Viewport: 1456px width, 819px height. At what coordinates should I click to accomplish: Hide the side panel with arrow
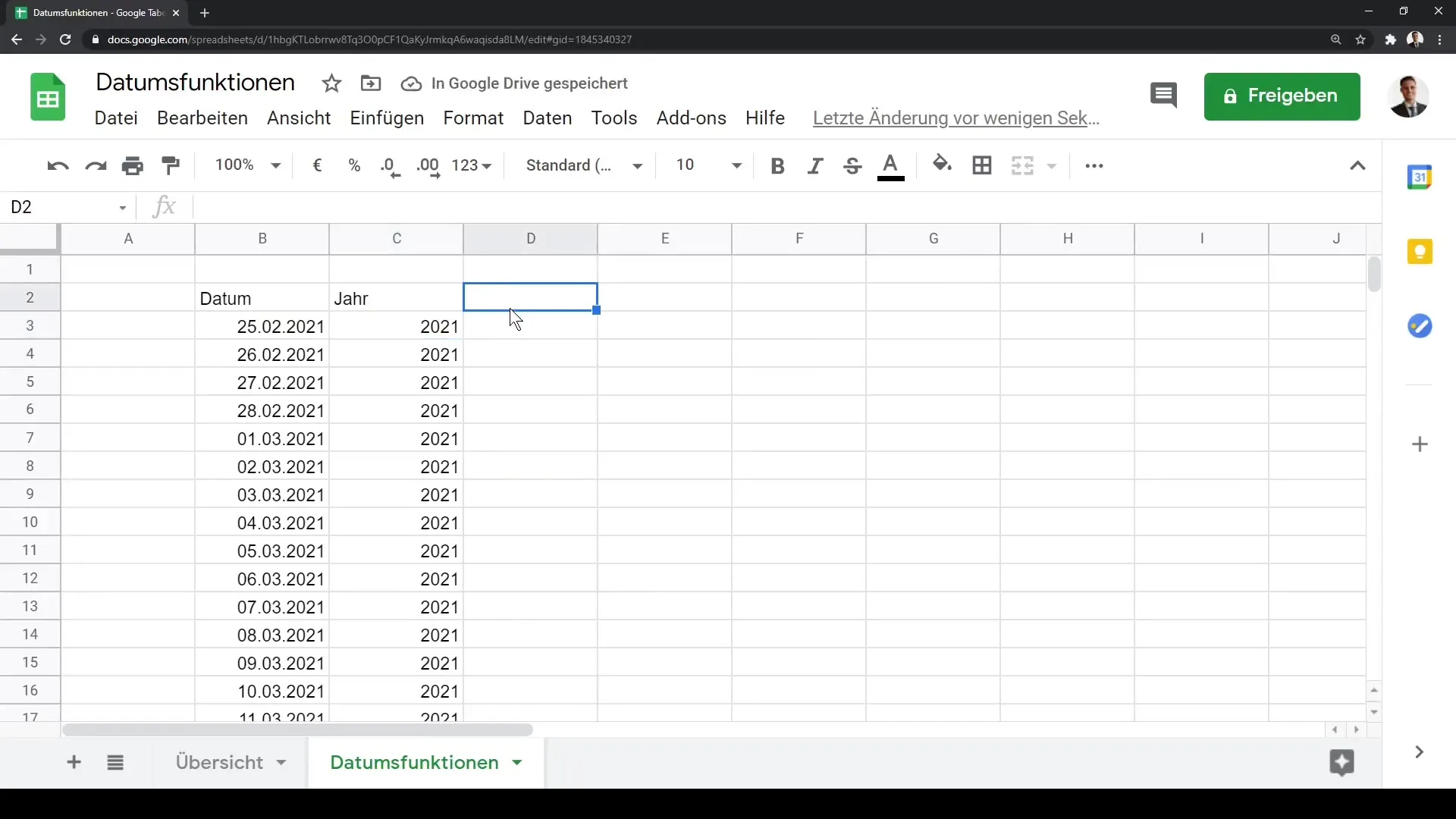coord(1419,752)
